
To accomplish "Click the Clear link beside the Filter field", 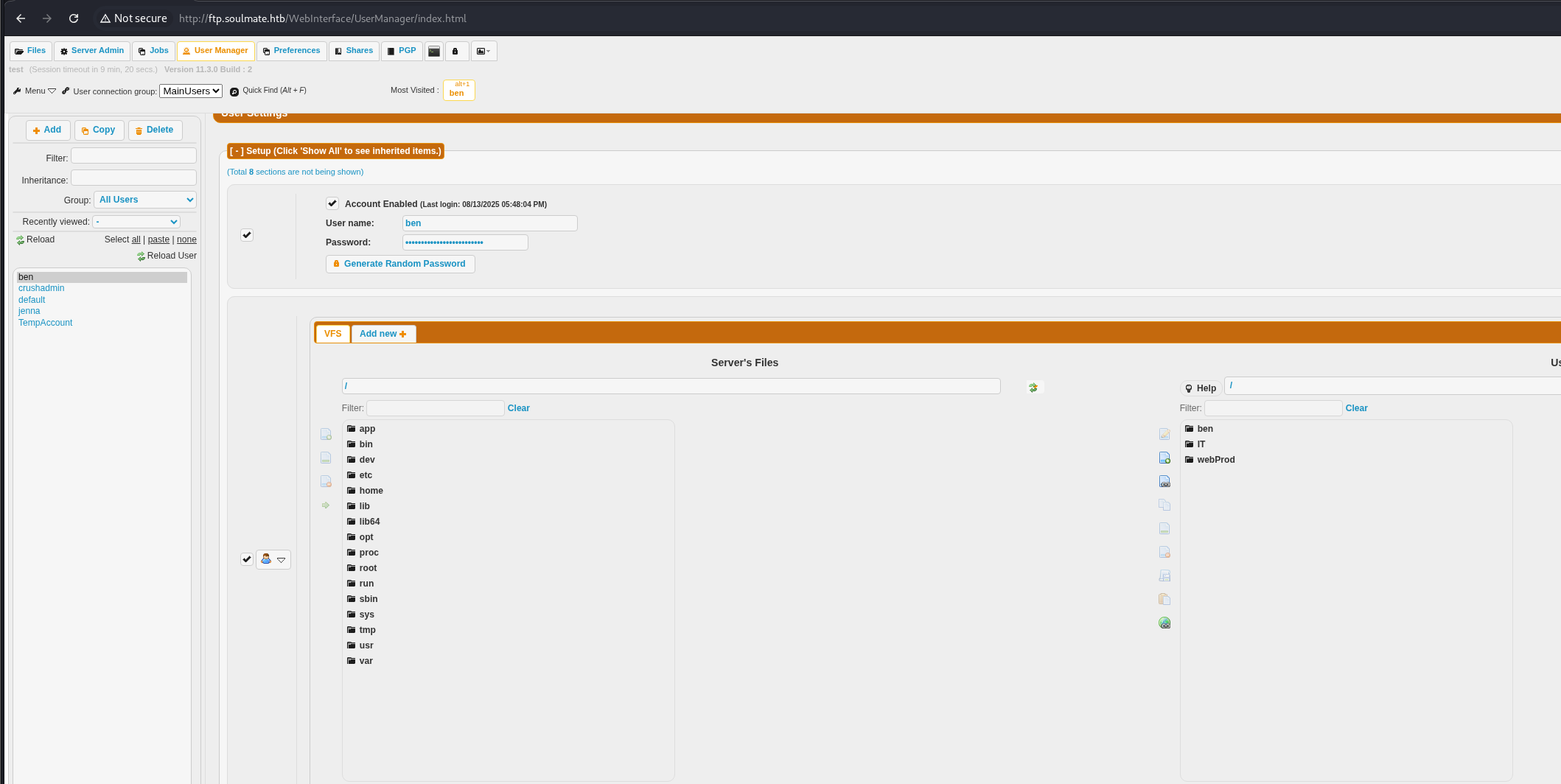I will point(518,407).
